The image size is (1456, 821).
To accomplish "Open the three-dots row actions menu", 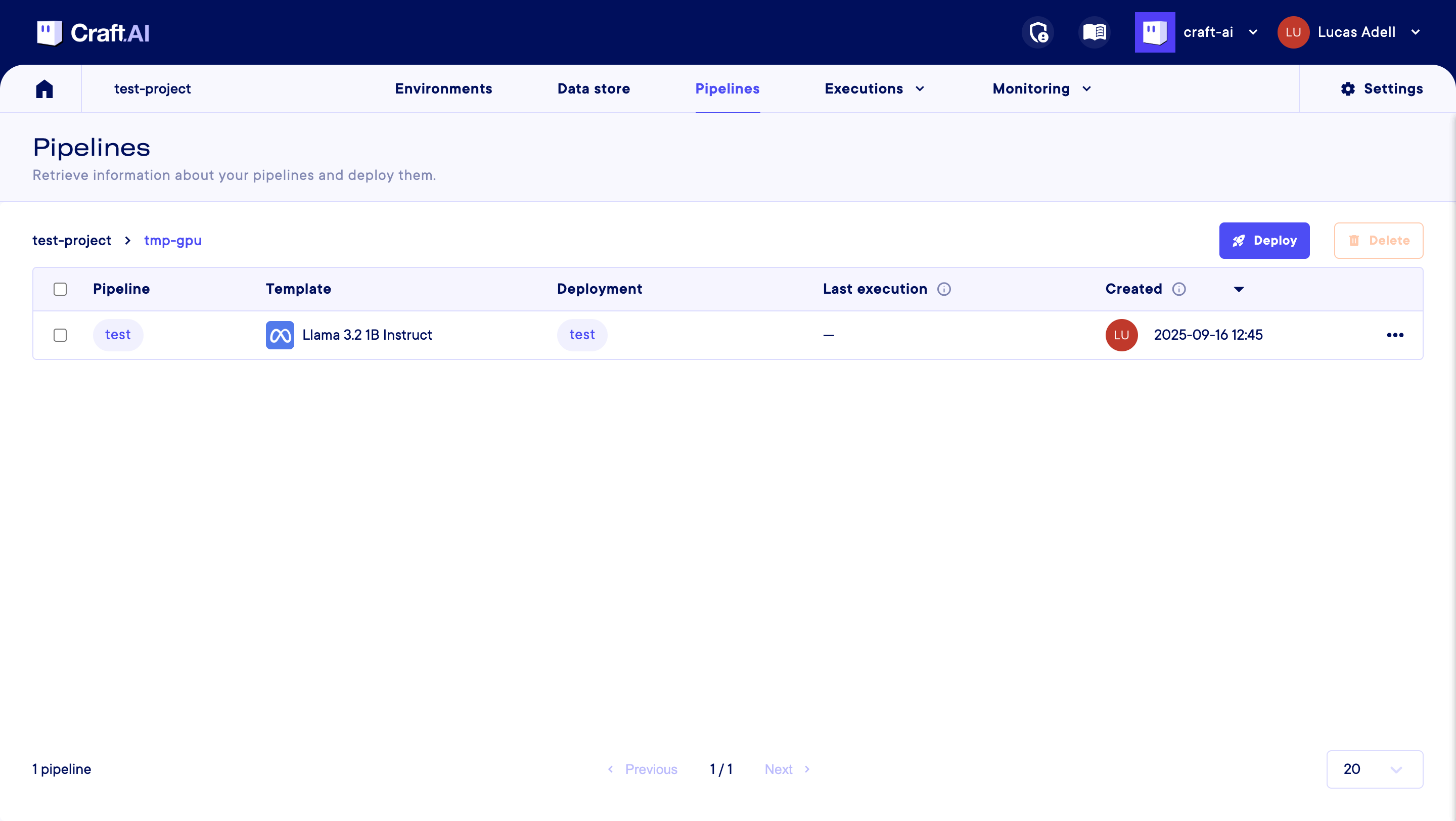I will 1395,335.
